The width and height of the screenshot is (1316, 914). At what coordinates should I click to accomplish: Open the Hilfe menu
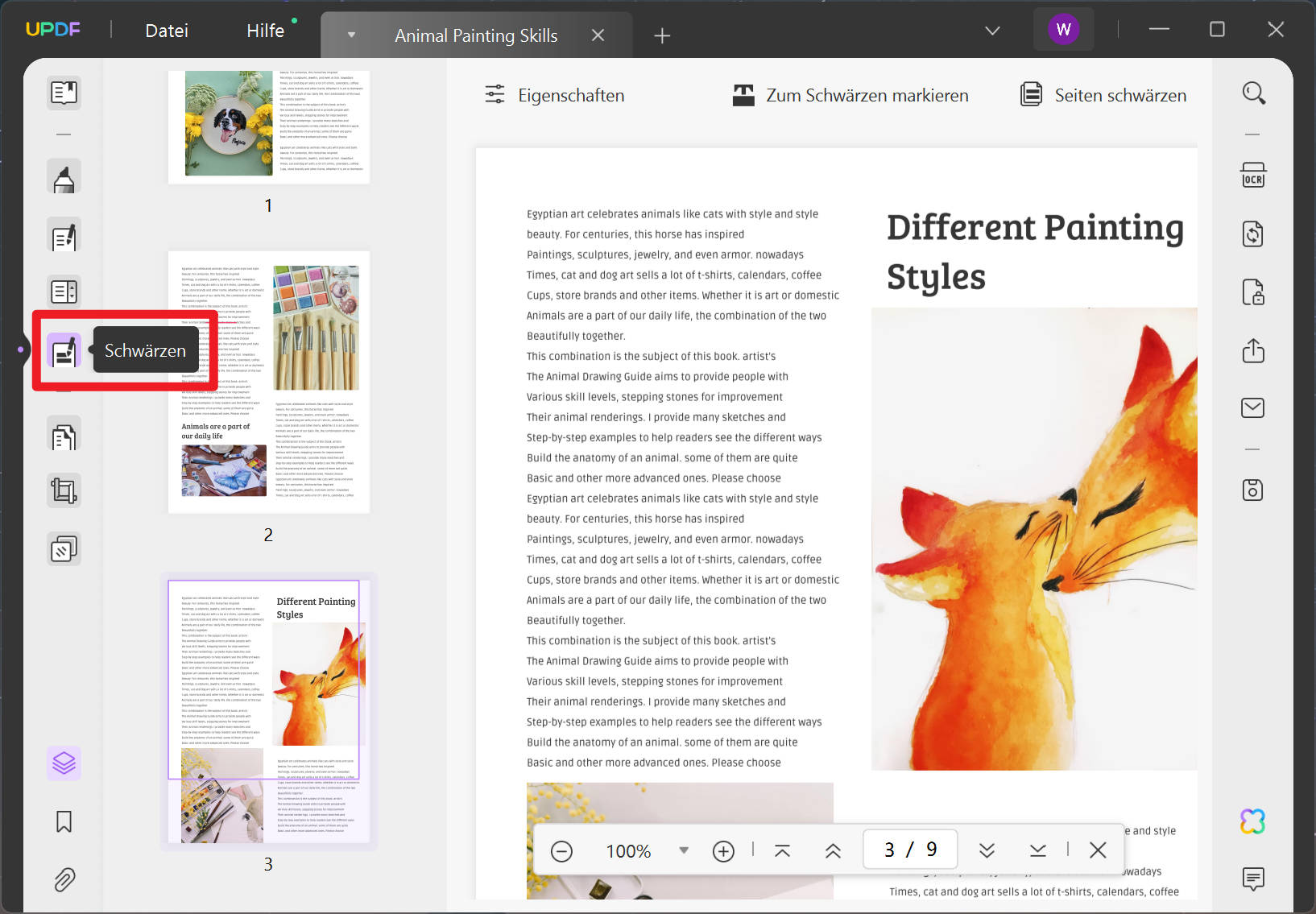(266, 31)
